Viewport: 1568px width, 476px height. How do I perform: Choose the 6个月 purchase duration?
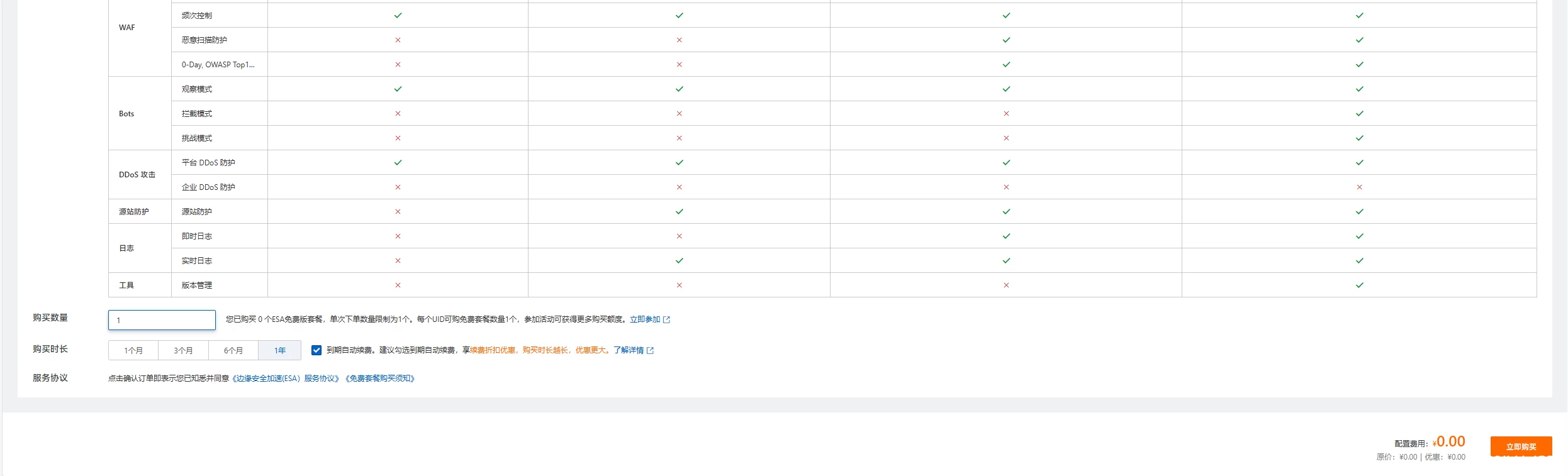click(233, 350)
